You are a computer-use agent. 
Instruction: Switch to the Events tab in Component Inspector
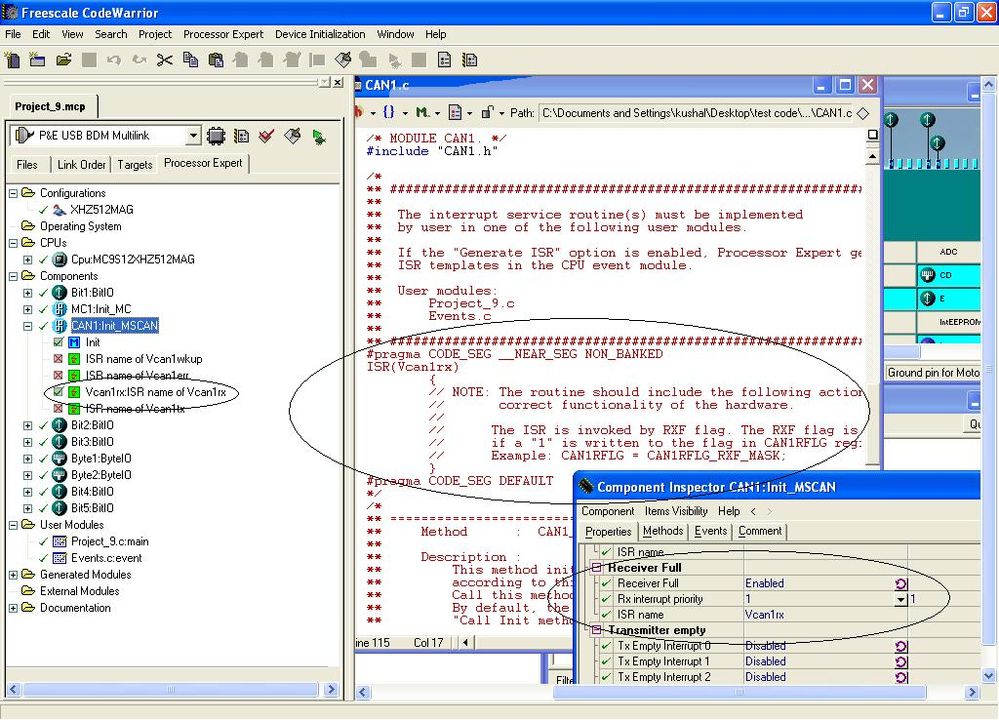(710, 531)
